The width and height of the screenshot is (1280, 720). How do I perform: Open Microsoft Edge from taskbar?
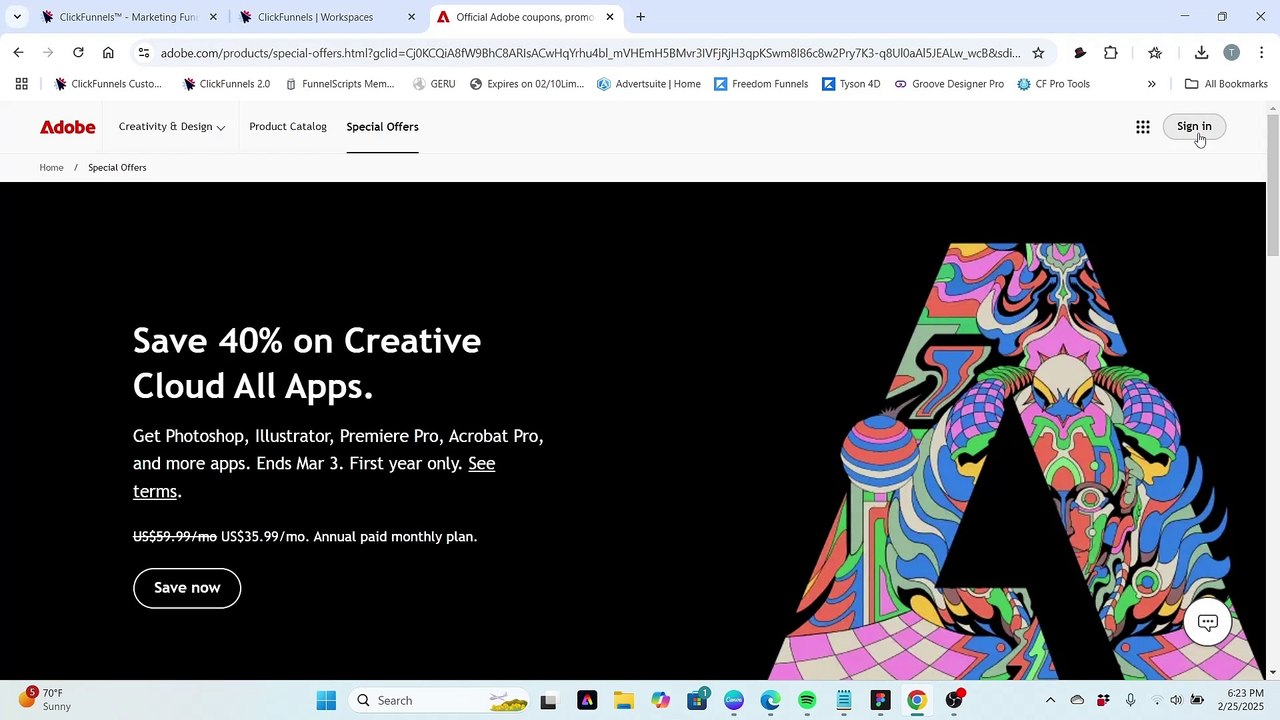770,700
